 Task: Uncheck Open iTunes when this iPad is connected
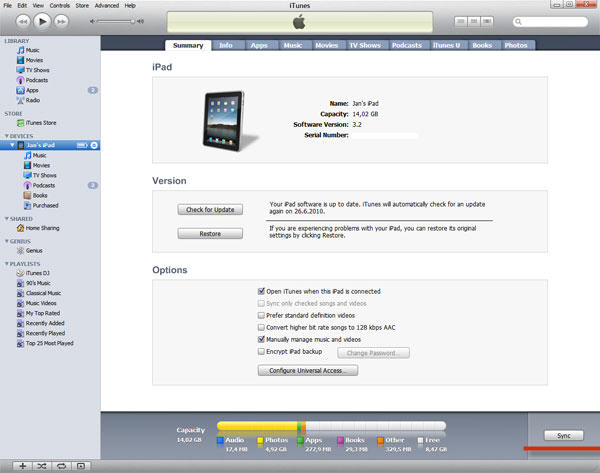(x=261, y=291)
